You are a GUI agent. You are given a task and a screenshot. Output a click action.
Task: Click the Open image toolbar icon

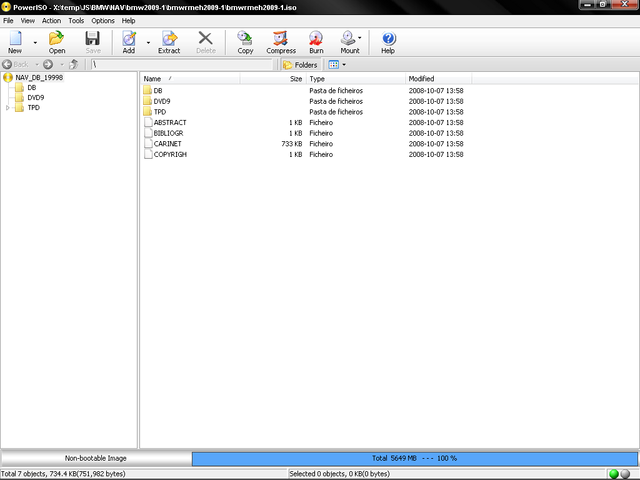pos(57,42)
